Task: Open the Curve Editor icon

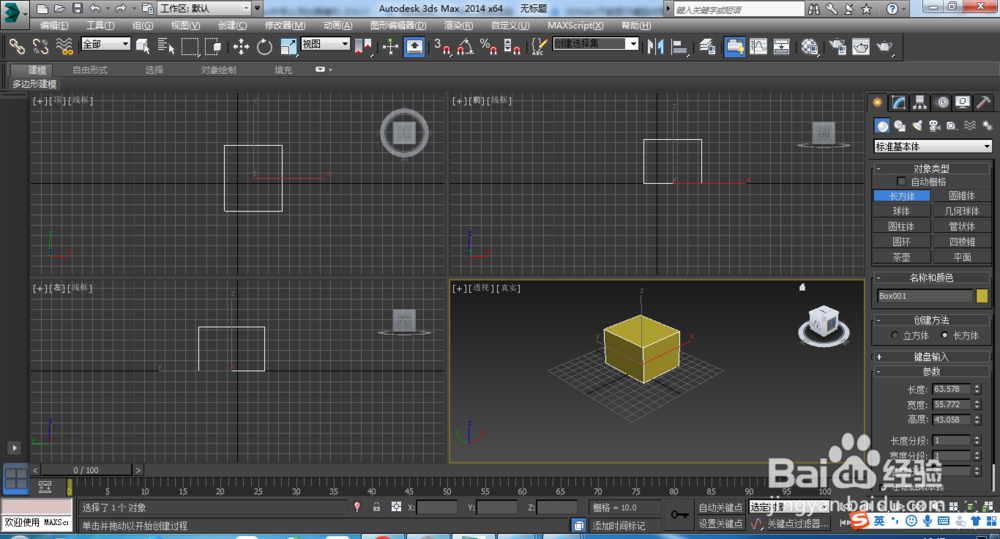Action: pyautogui.click(x=758, y=47)
